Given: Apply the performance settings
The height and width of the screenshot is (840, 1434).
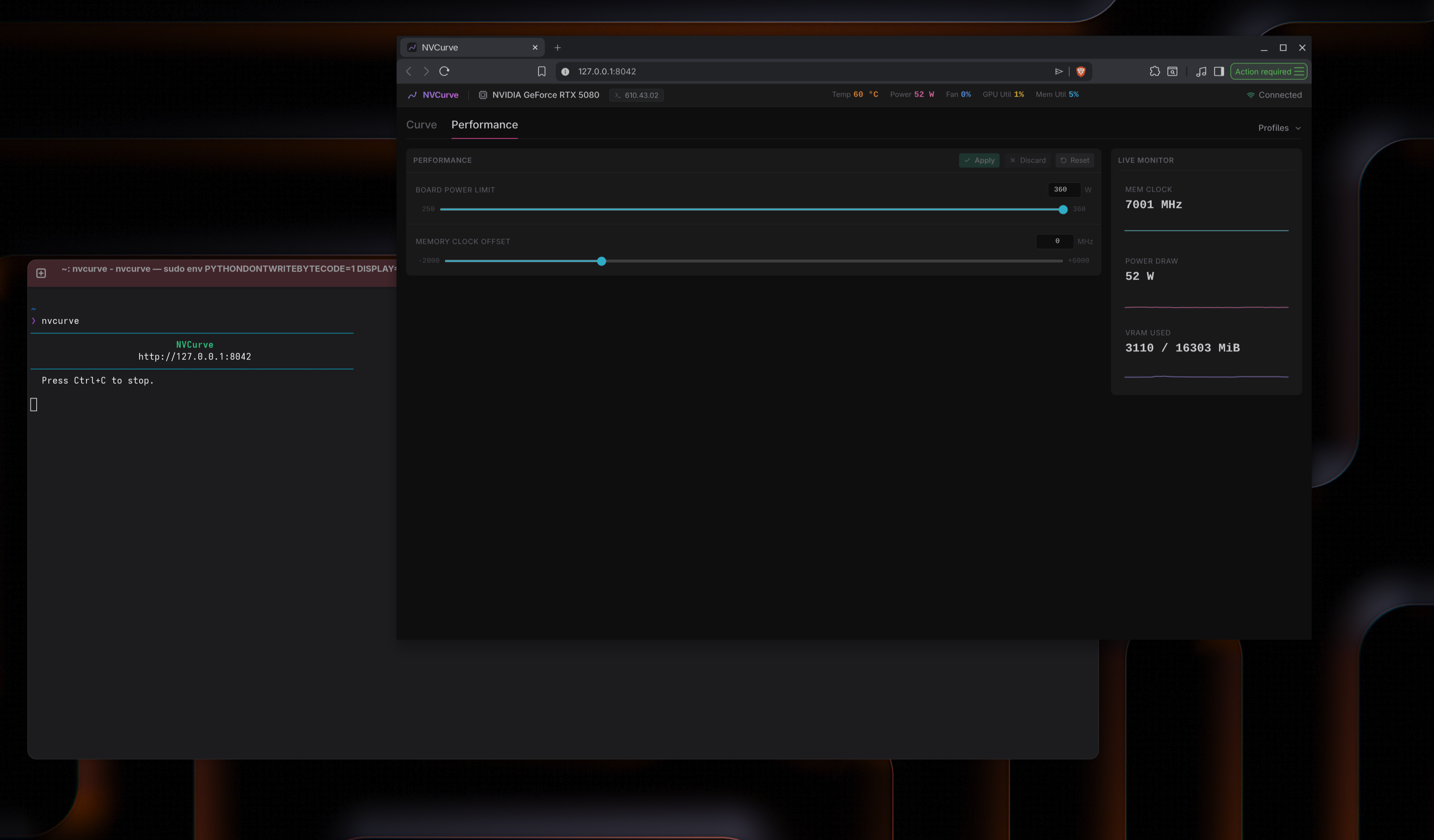Looking at the screenshot, I should tap(979, 161).
